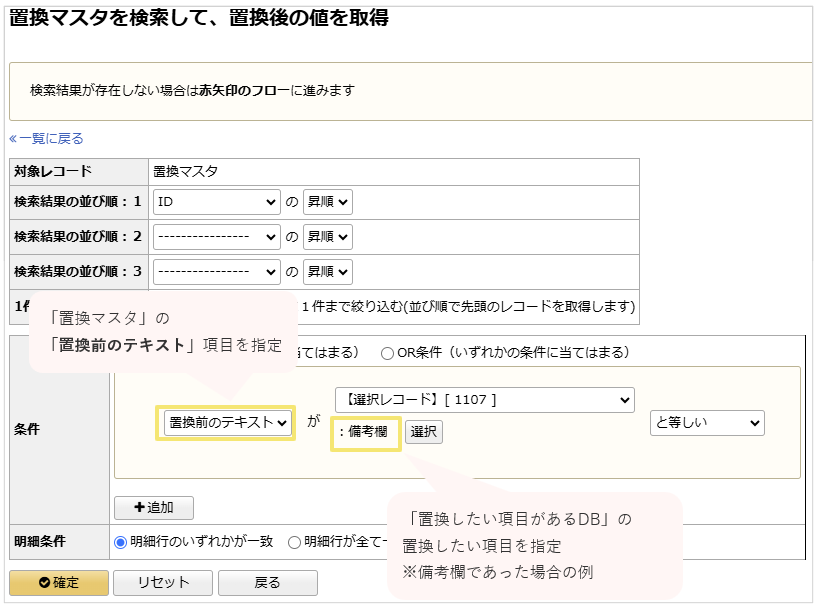821x609 pixels.
Task: Open the empty field dropdown for 並び順2
Action: pyautogui.click(x=216, y=237)
